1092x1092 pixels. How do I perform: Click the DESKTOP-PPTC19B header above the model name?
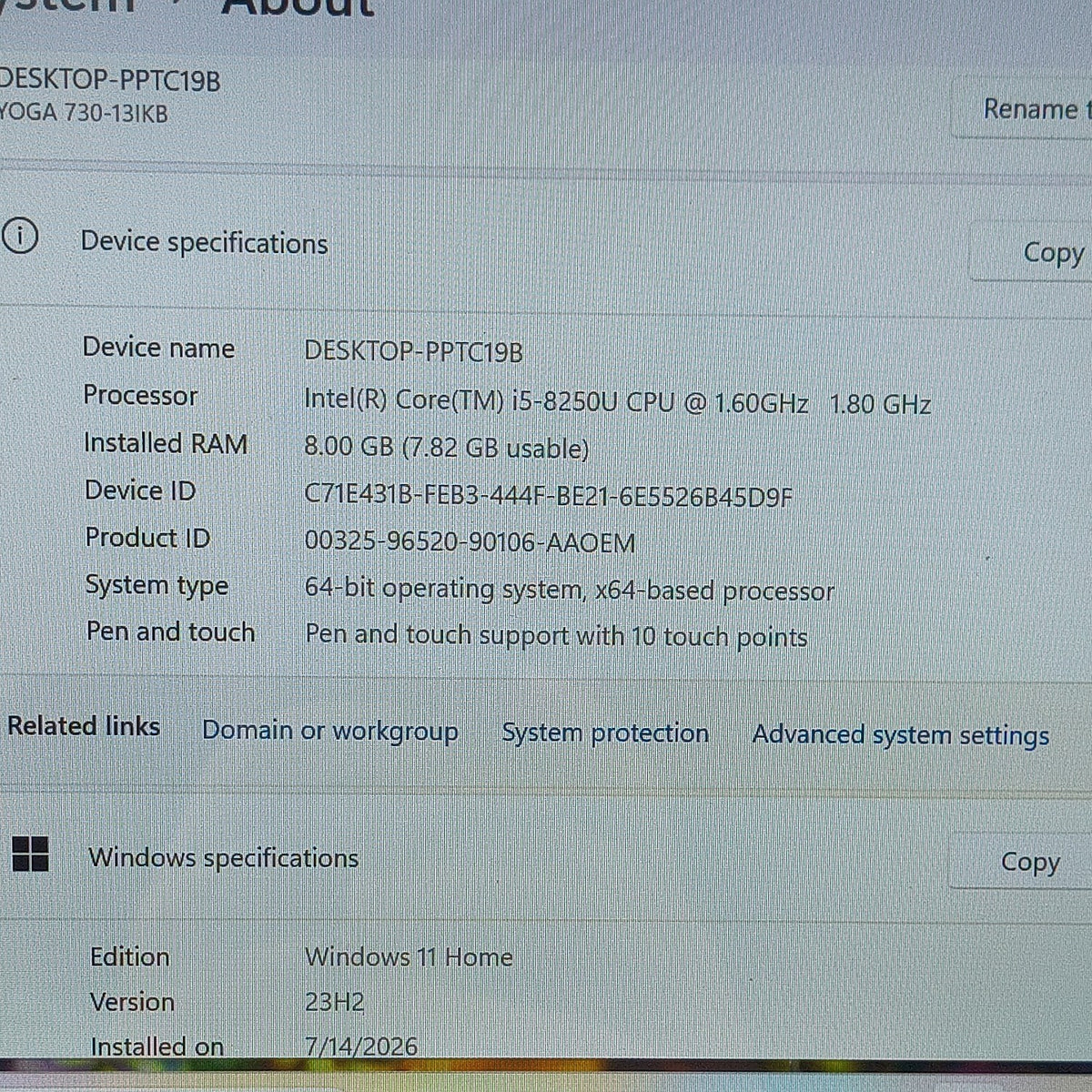point(109,80)
